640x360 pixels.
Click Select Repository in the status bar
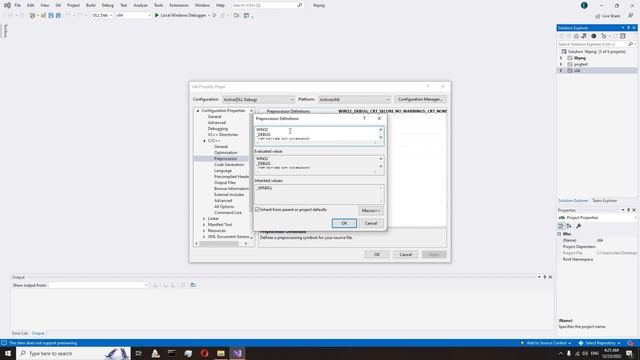point(600,343)
